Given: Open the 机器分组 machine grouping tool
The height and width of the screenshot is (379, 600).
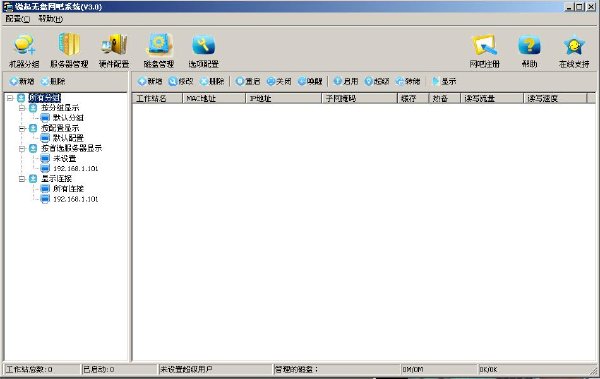Looking at the screenshot, I should pos(24,50).
